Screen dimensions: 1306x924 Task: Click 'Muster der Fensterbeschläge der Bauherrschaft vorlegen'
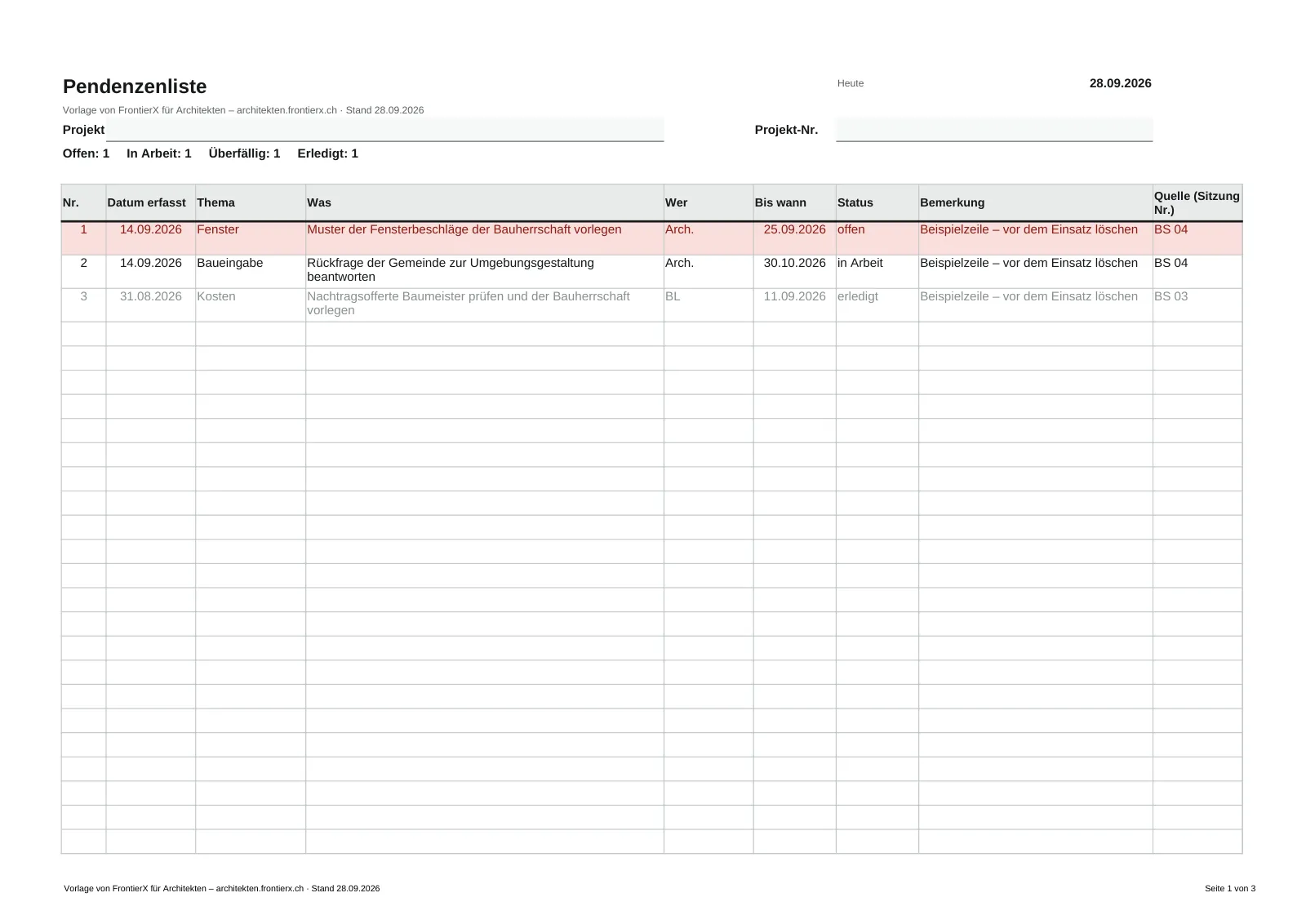(485, 238)
